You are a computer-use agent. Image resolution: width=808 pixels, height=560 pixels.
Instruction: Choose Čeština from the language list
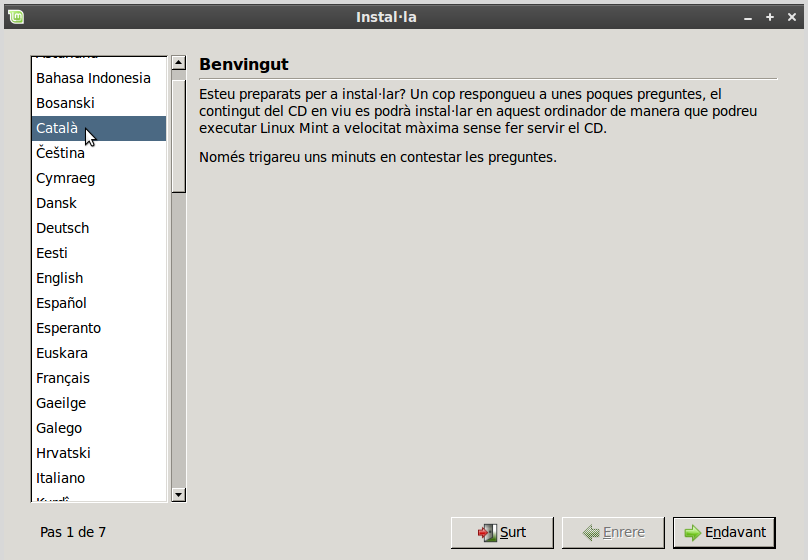(99, 153)
